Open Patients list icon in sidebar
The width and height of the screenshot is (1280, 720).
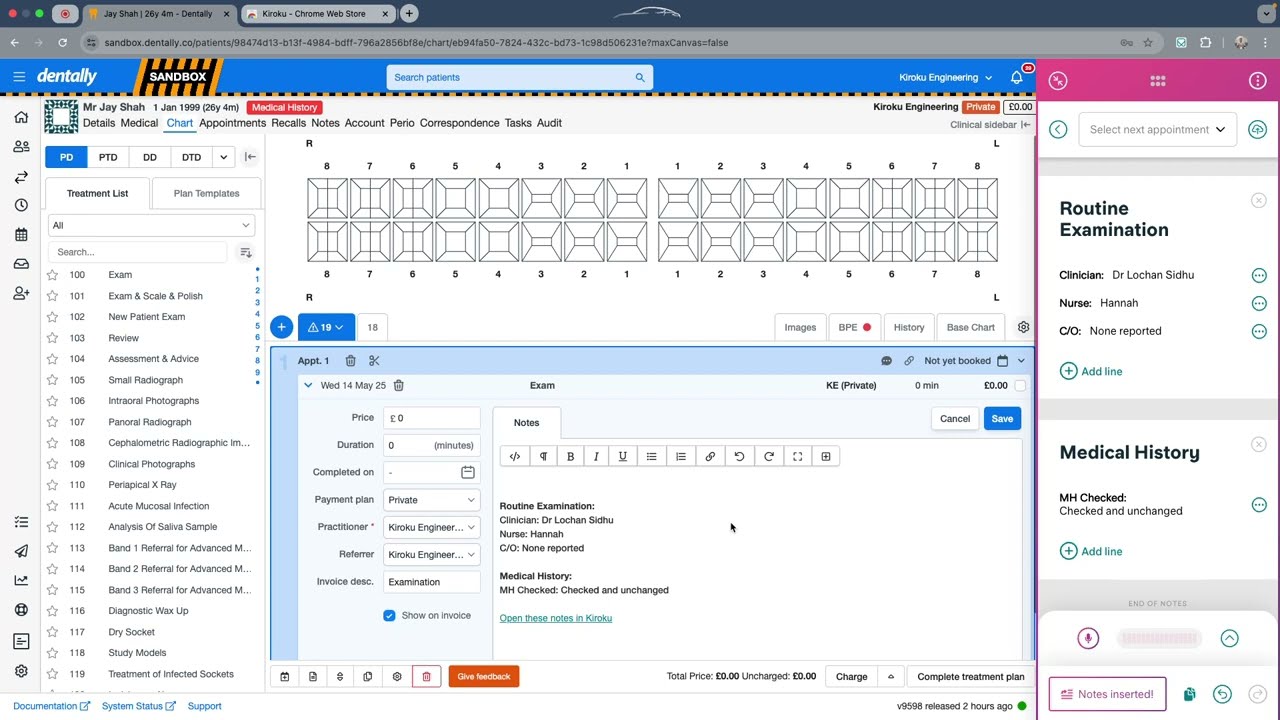tap(21, 146)
